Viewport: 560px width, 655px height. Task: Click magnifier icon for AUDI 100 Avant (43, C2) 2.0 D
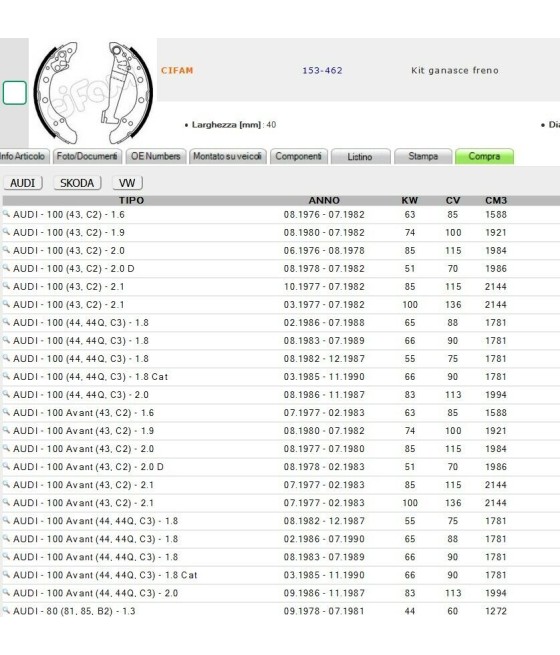point(6,466)
